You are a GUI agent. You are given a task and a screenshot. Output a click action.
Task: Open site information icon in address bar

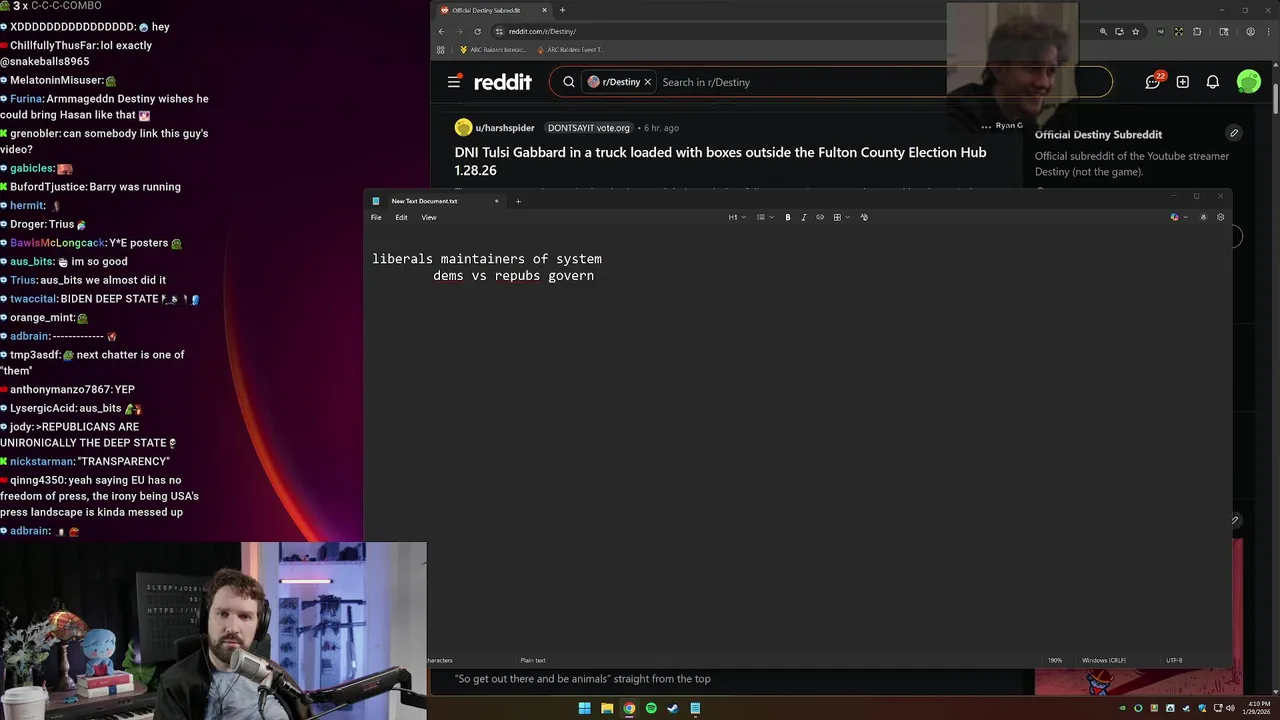[x=499, y=31]
